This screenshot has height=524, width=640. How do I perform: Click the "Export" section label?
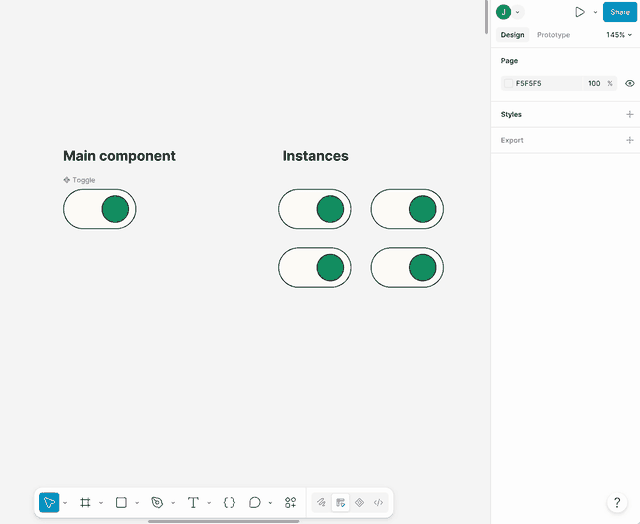point(512,140)
